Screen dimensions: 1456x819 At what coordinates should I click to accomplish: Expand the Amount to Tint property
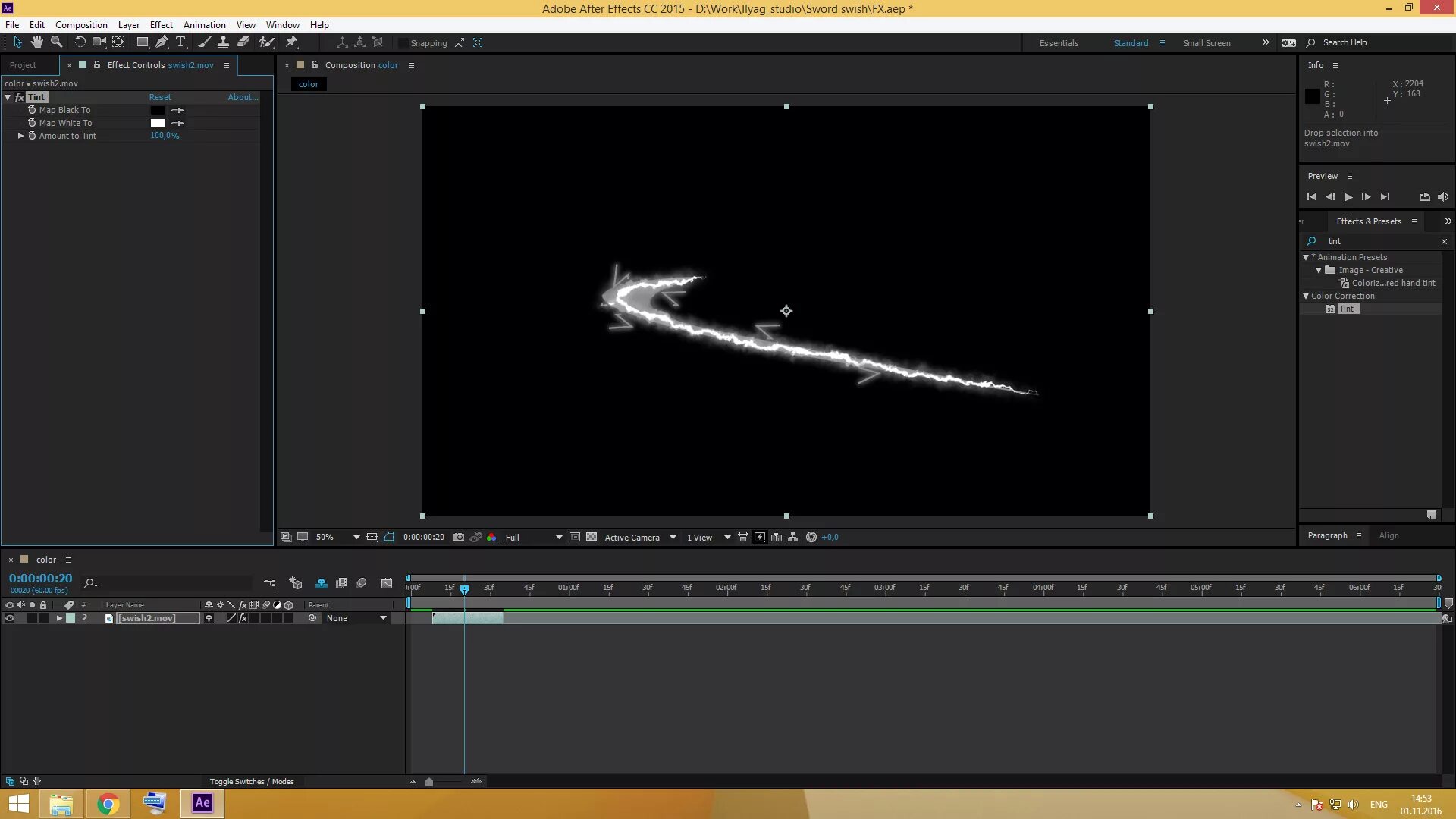21,136
